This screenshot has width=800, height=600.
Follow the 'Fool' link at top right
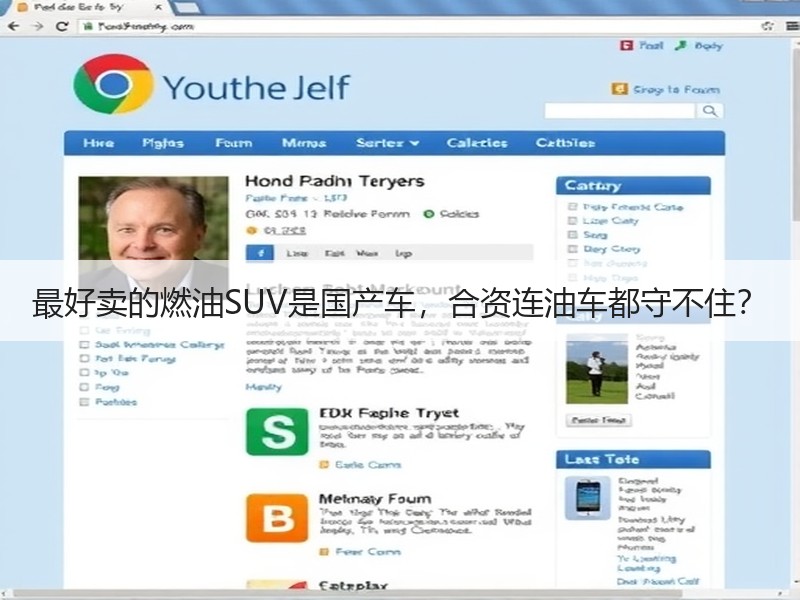652,45
